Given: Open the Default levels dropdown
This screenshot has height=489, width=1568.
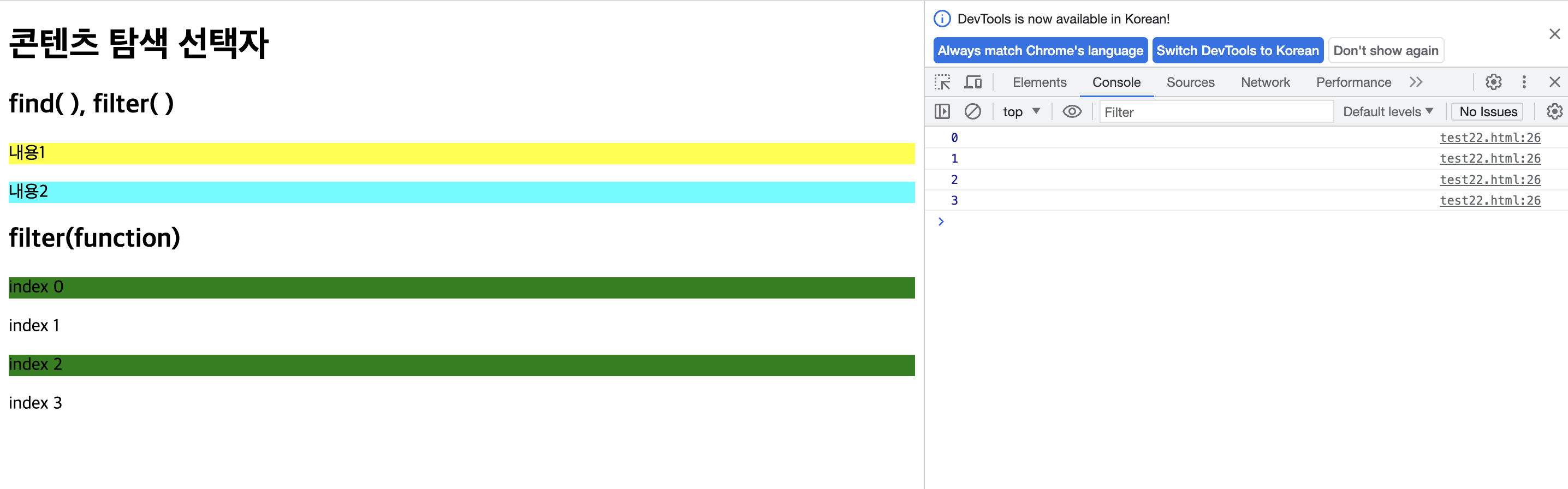Looking at the screenshot, I should (x=1387, y=112).
